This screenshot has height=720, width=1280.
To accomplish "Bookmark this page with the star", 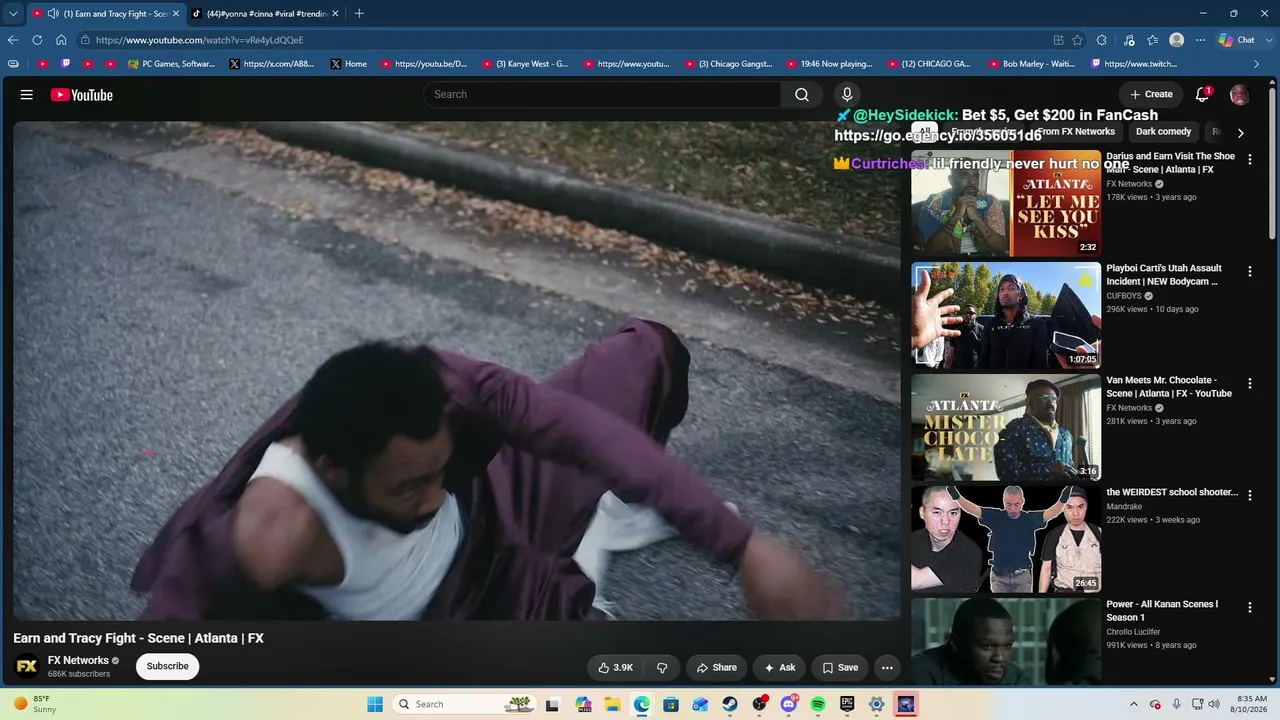I will (1077, 40).
